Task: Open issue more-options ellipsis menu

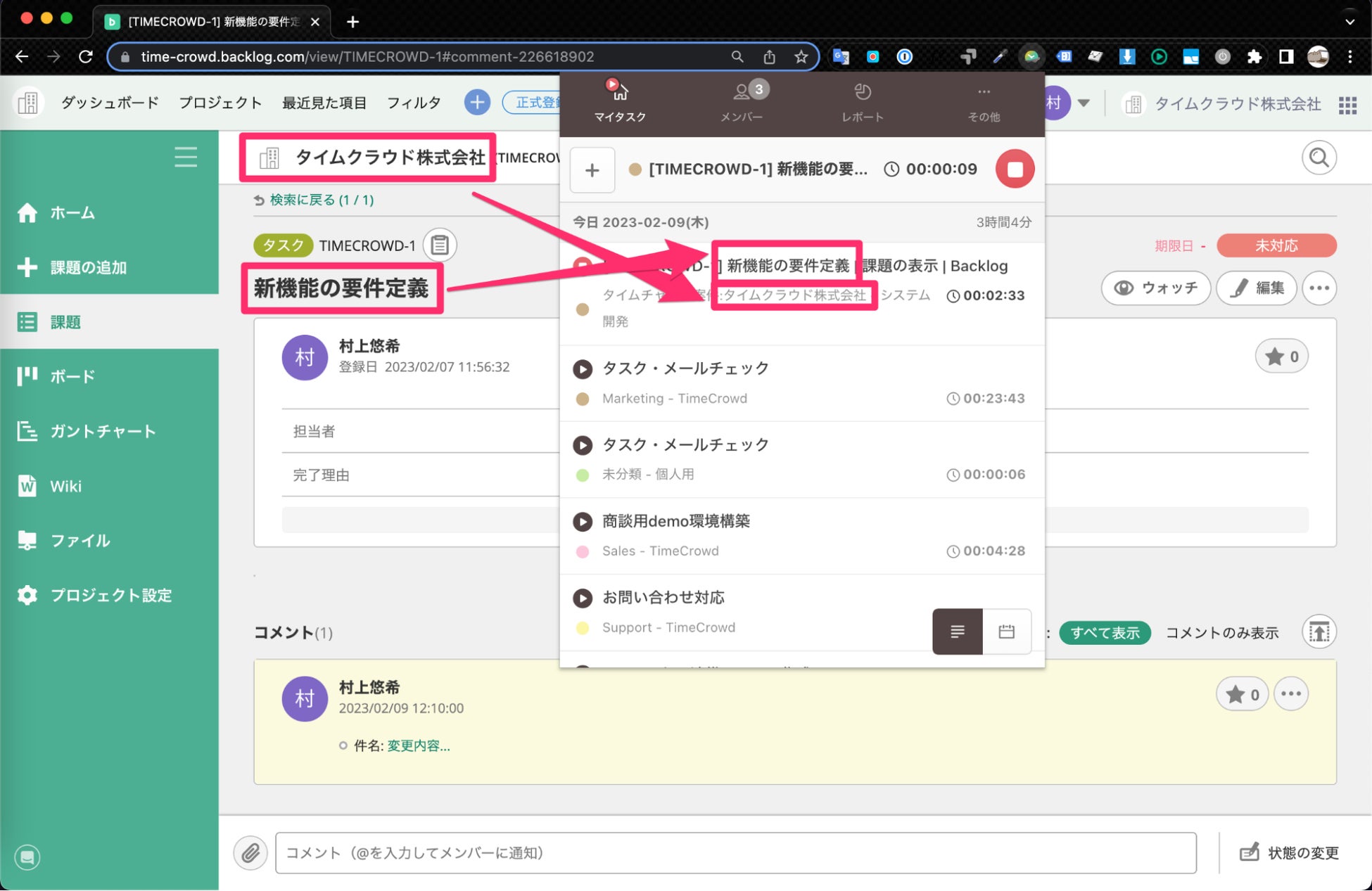Action: [x=1319, y=288]
